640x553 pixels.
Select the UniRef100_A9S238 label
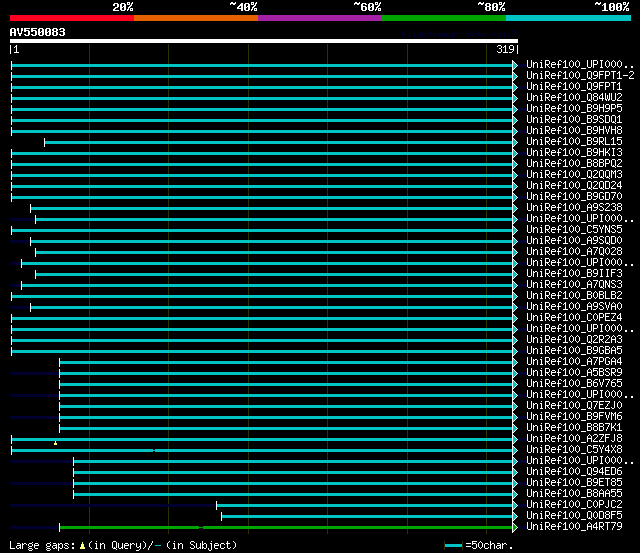pos(574,208)
